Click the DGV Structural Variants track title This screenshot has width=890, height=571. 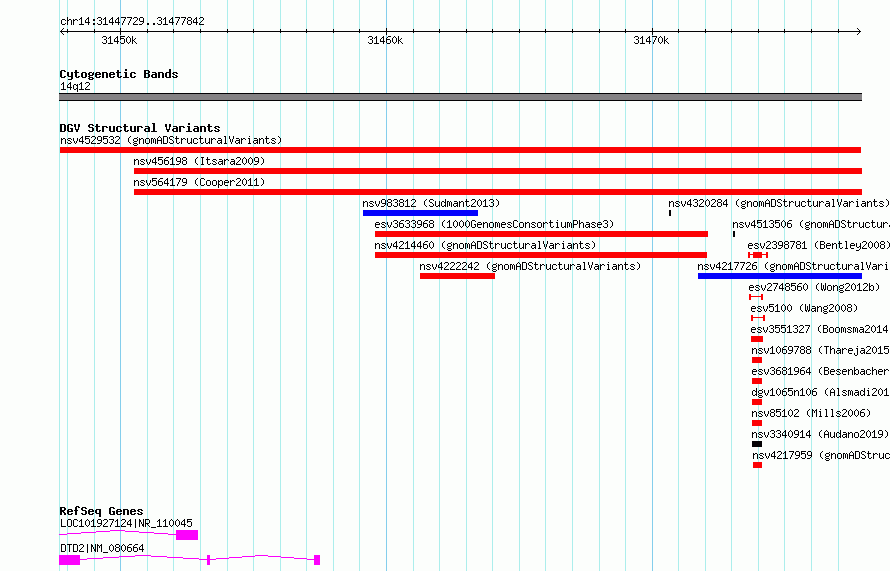(140, 128)
